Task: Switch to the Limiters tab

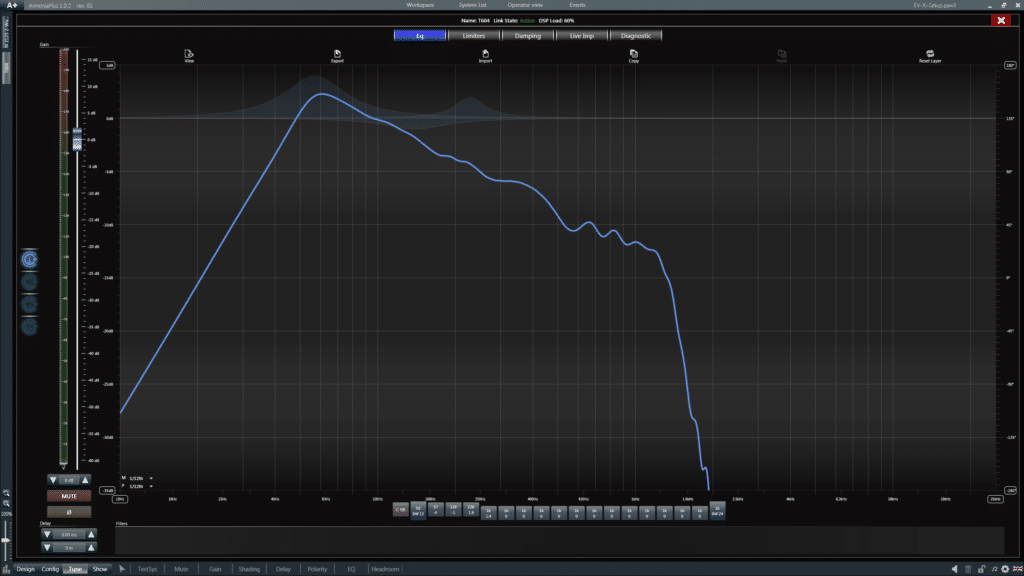Action: (474, 36)
